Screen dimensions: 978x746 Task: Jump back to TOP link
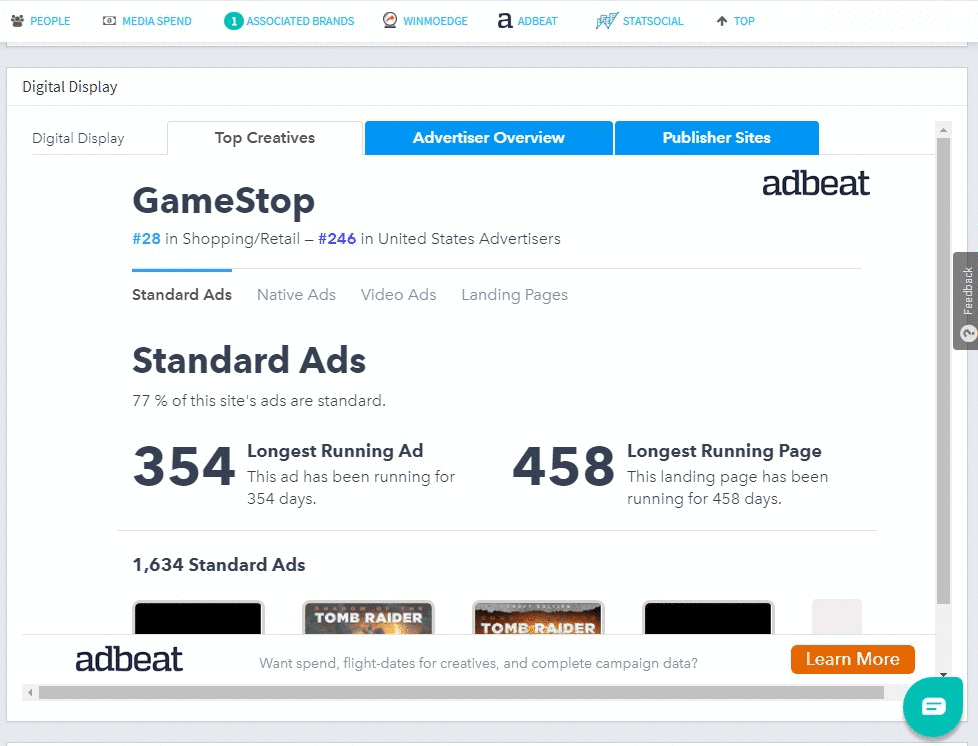tap(744, 21)
